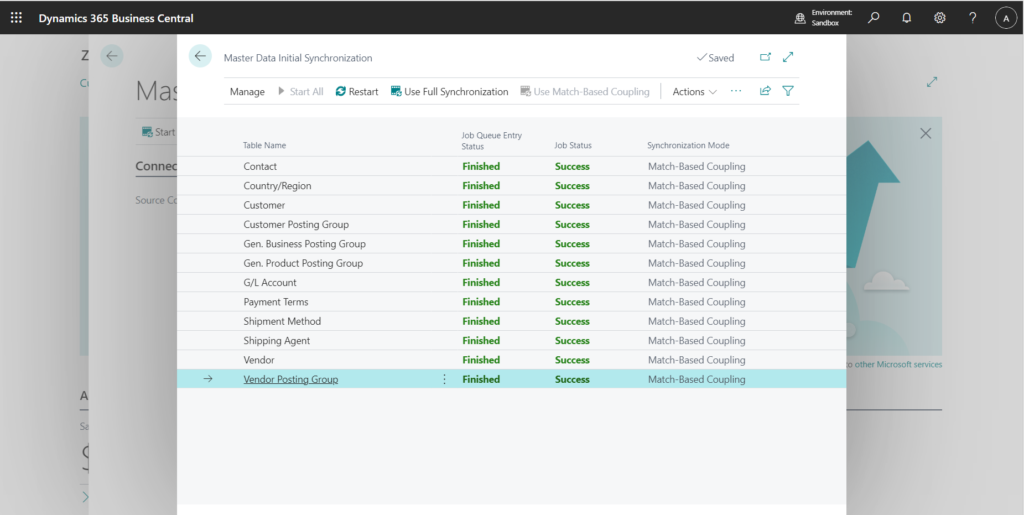Select the Payment Terms row
Viewport: 1024px width, 515px height.
point(511,302)
